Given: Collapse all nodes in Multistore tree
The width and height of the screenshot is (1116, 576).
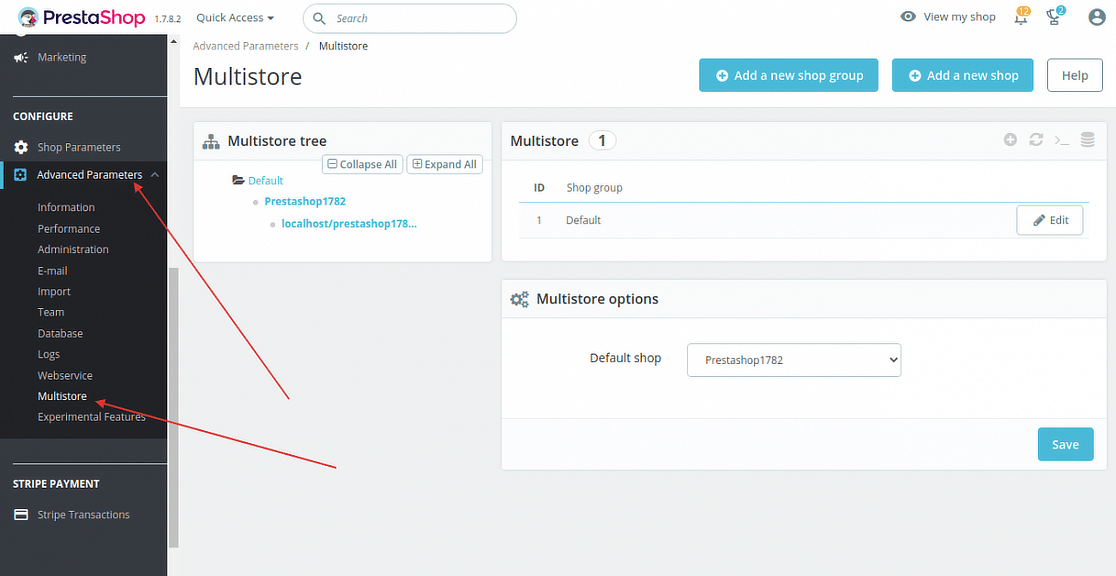Looking at the screenshot, I should point(362,164).
